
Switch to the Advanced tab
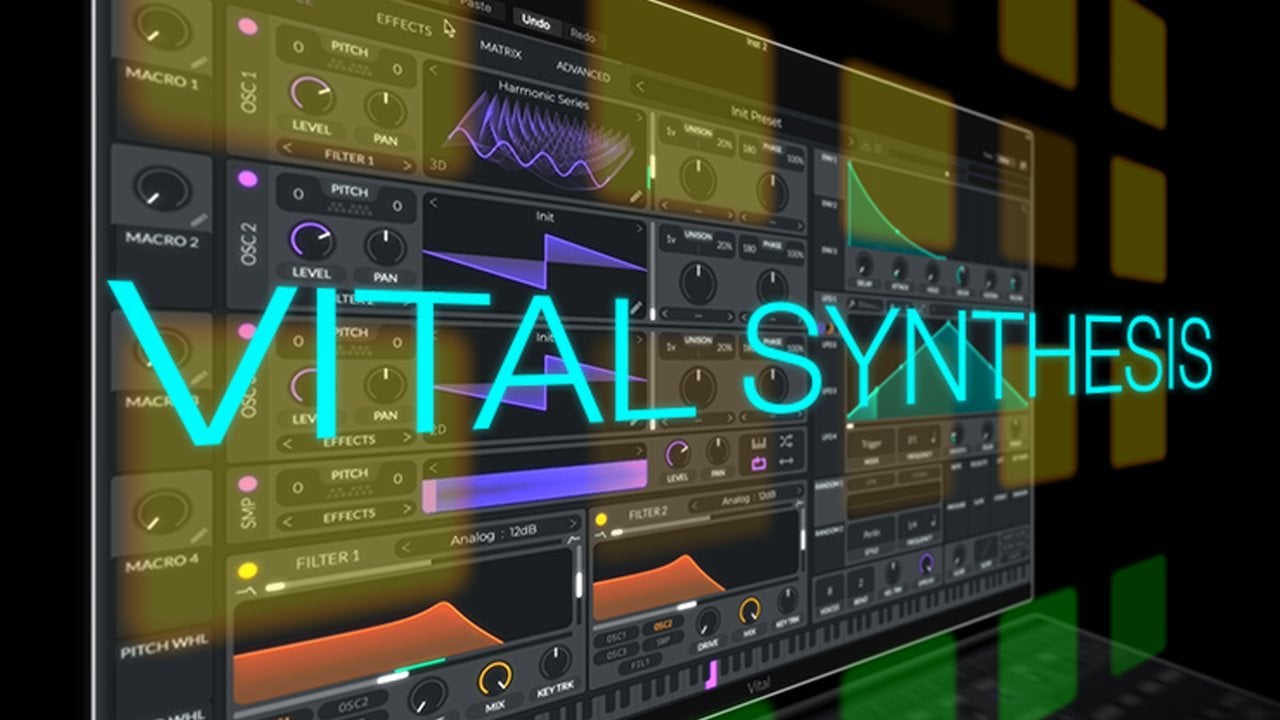coord(582,71)
